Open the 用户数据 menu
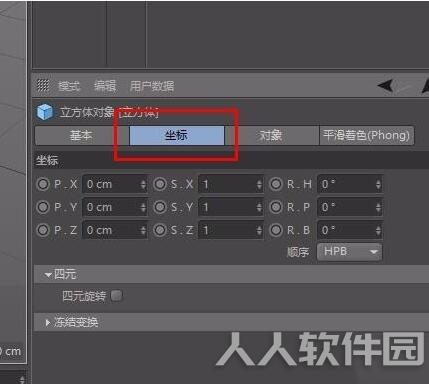 (x=152, y=86)
